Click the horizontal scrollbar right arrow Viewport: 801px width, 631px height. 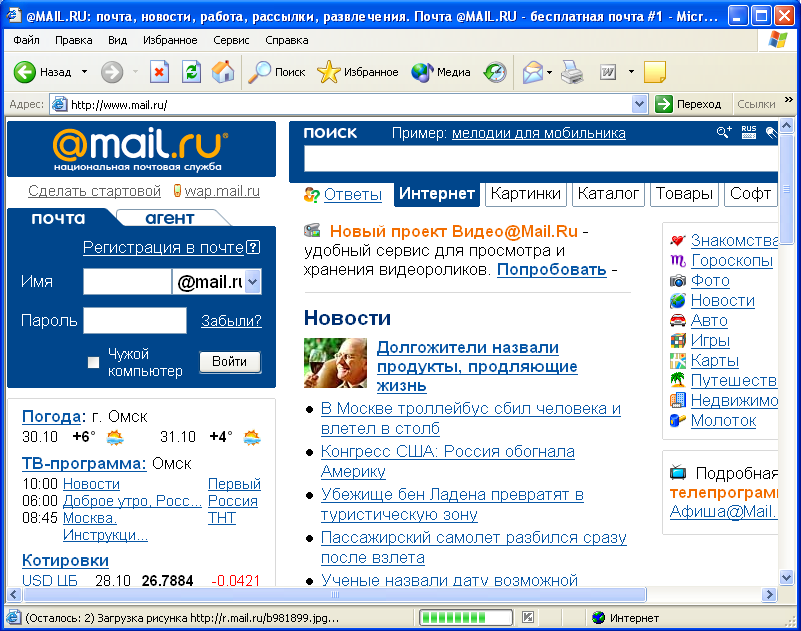tap(769, 595)
